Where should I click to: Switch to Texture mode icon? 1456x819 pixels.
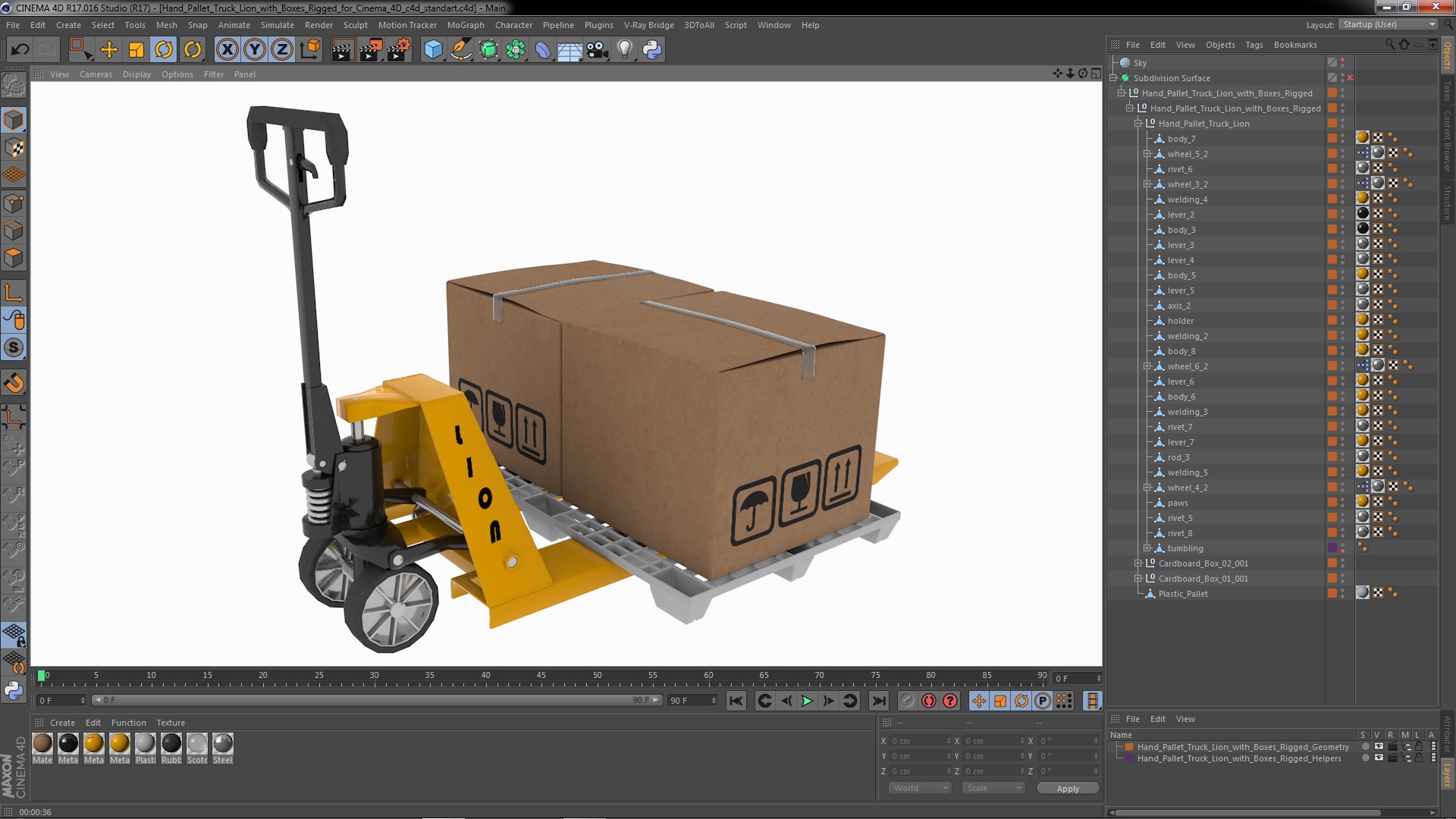point(14,148)
